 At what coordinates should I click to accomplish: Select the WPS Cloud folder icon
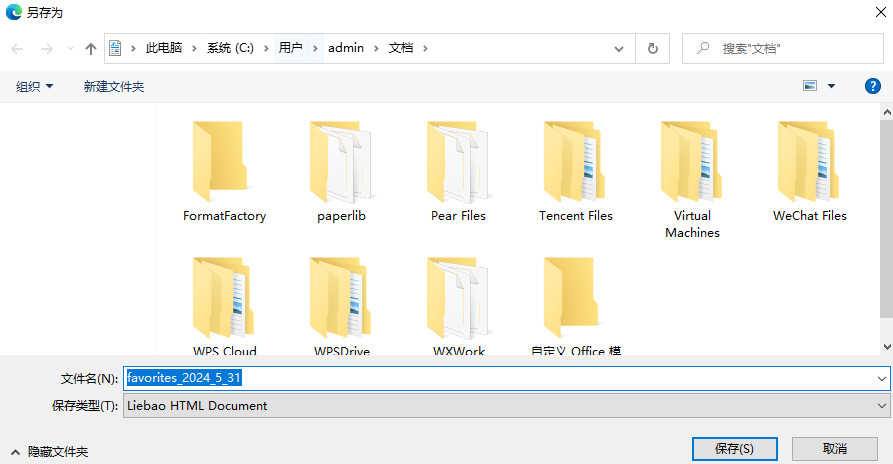pyautogui.click(x=223, y=298)
